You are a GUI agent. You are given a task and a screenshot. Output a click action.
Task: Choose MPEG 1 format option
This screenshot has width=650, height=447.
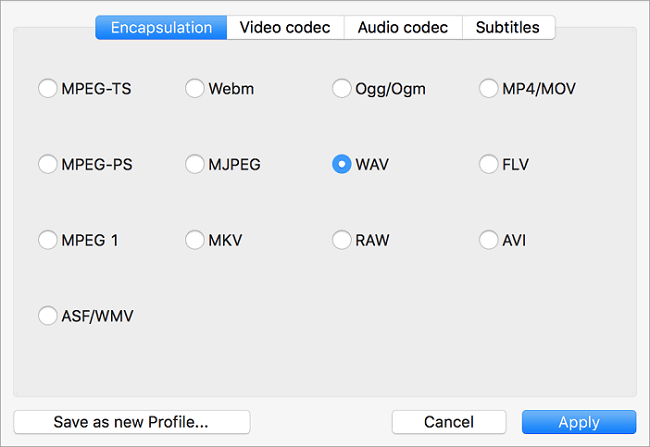point(47,240)
